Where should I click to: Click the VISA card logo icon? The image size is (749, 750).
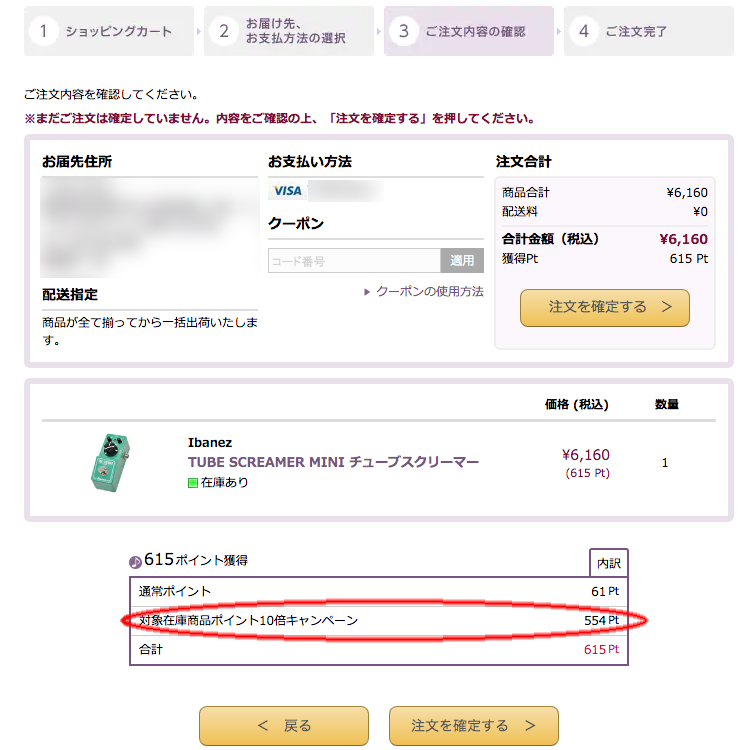287,191
